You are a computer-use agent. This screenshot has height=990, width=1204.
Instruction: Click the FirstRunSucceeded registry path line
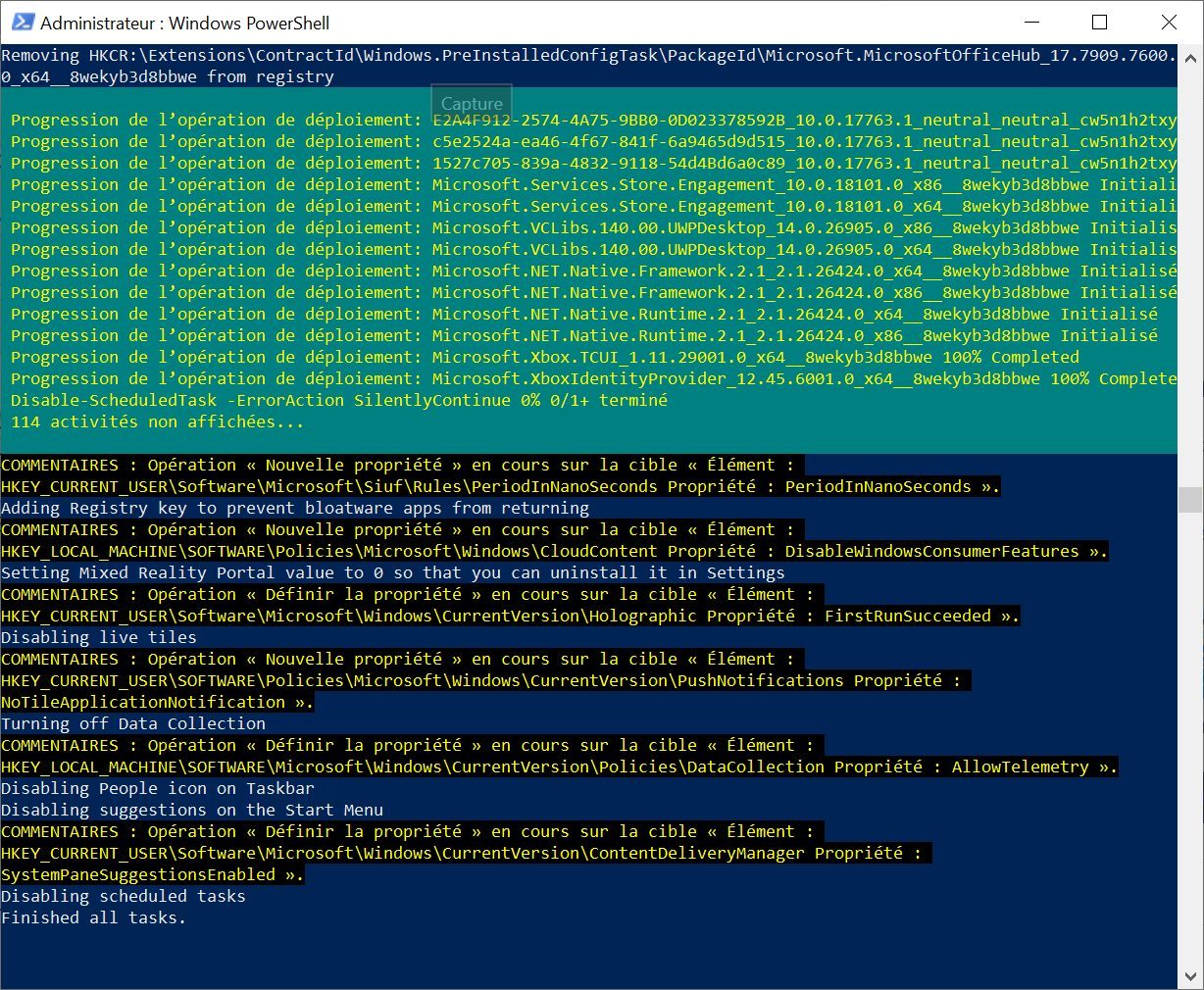pos(511,616)
